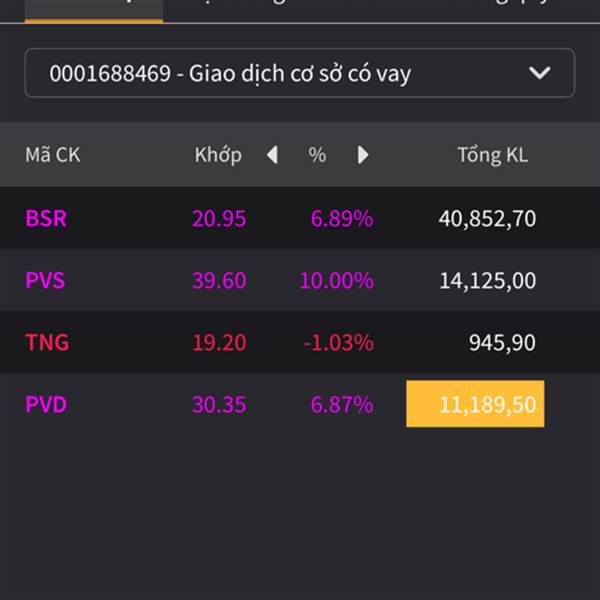Click the underlined active tab at top
The width and height of the screenshot is (600, 600).
94,9
